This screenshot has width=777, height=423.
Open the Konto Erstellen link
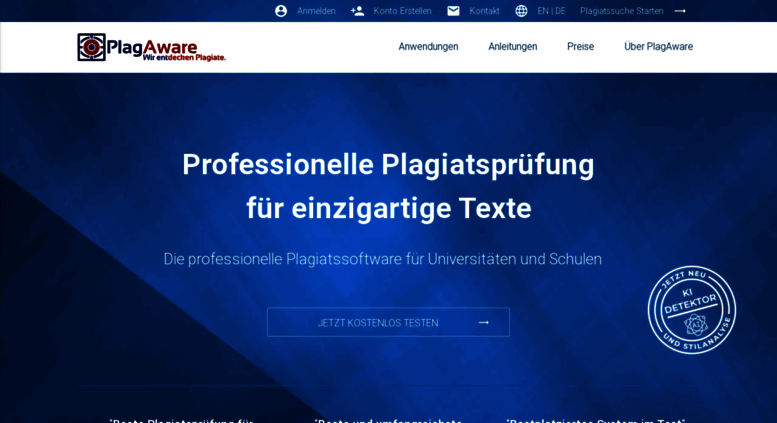click(402, 11)
